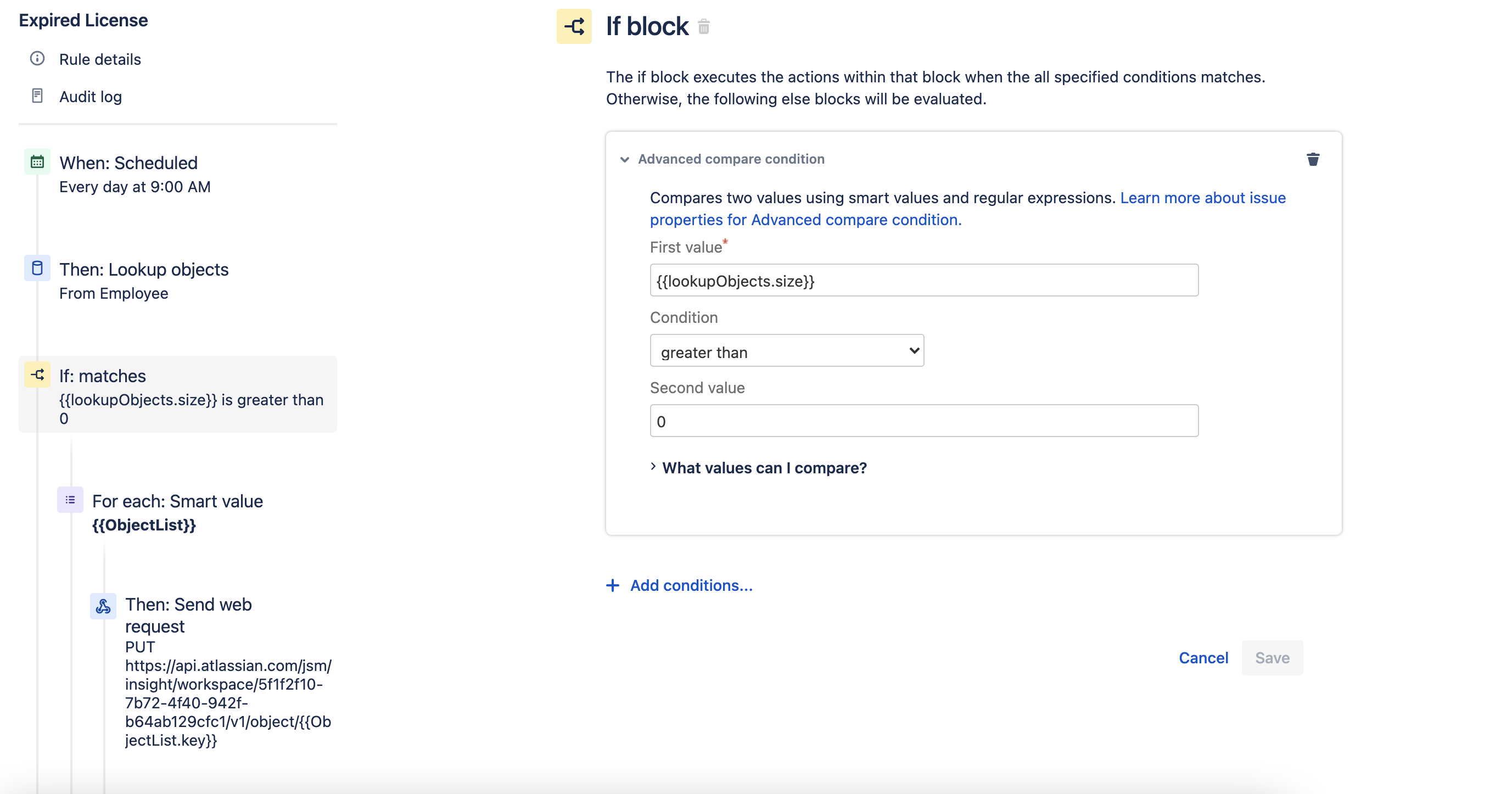Click the Send web request webhook icon
Viewport: 1512px width, 794px height.
103,606
